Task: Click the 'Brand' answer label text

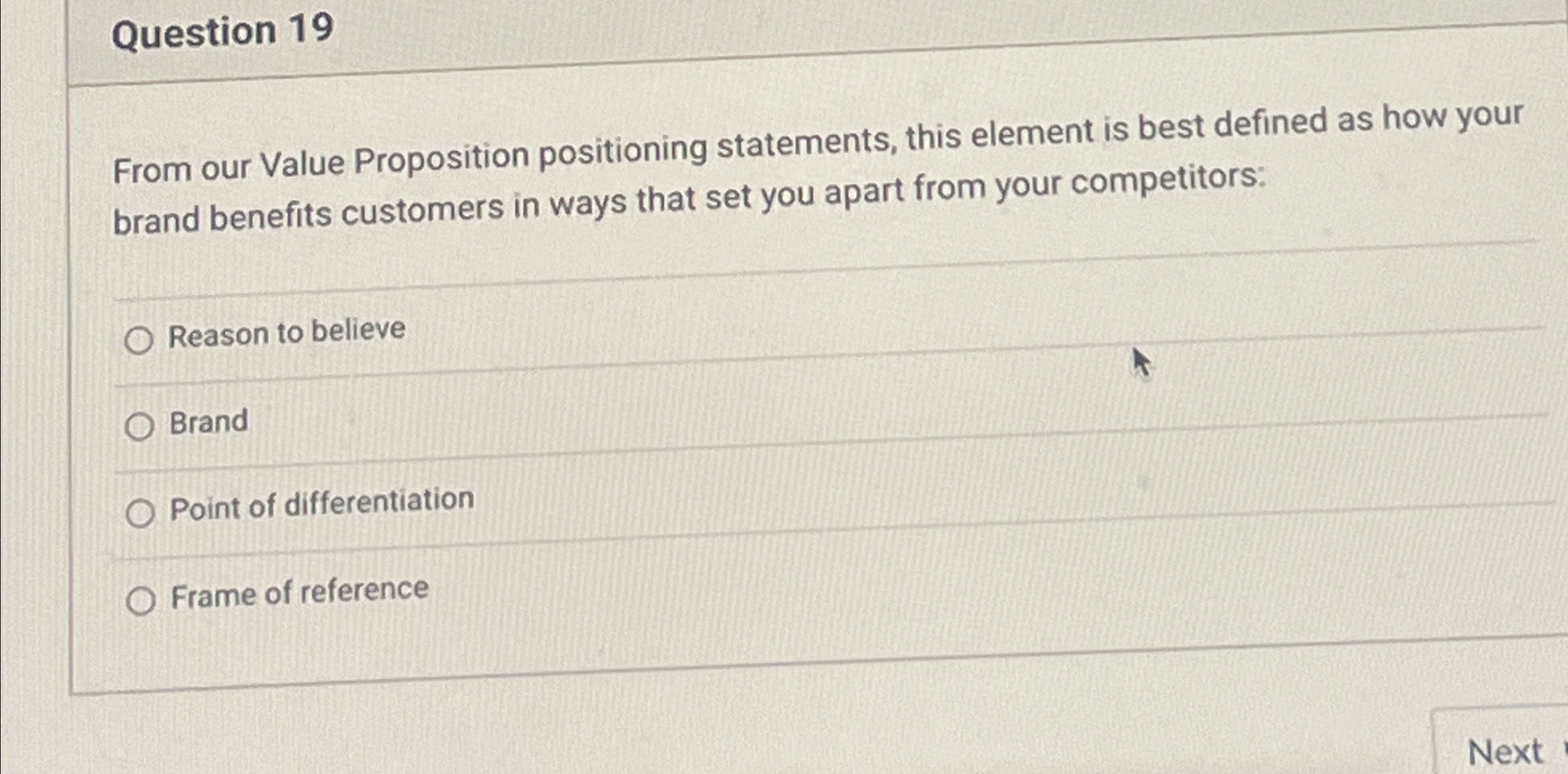Action: click(208, 421)
